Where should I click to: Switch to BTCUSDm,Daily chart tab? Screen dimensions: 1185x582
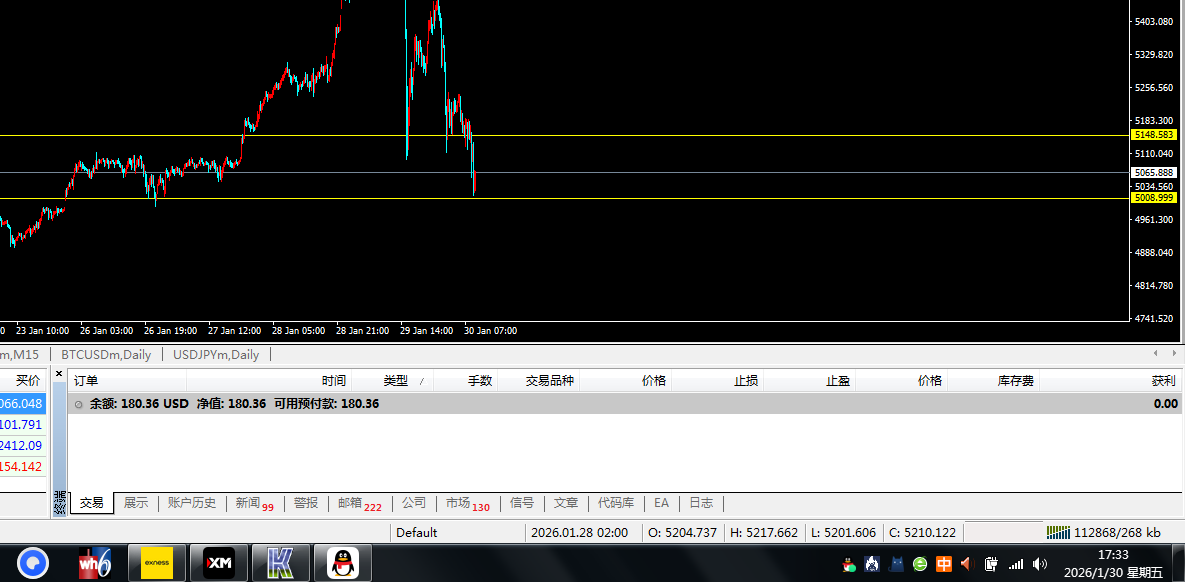click(106, 354)
